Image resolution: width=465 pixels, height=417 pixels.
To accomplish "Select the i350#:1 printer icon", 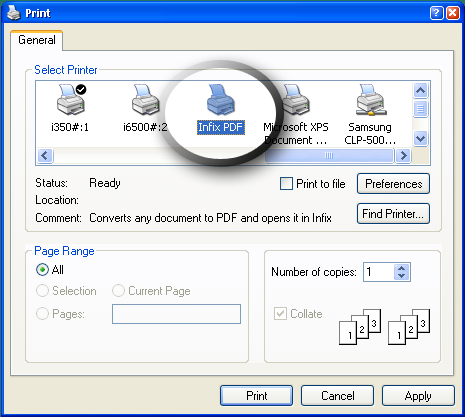I will (x=71, y=100).
